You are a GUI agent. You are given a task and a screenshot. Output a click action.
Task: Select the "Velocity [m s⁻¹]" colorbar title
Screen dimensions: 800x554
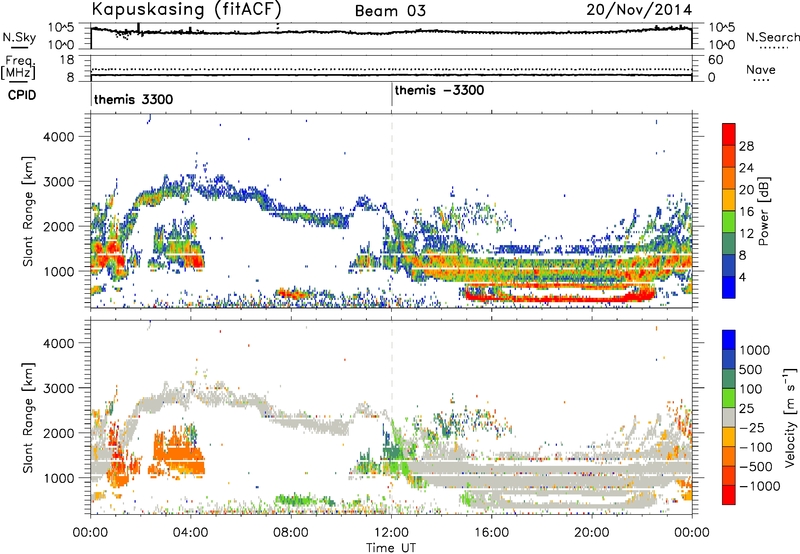pyautogui.click(x=790, y=417)
